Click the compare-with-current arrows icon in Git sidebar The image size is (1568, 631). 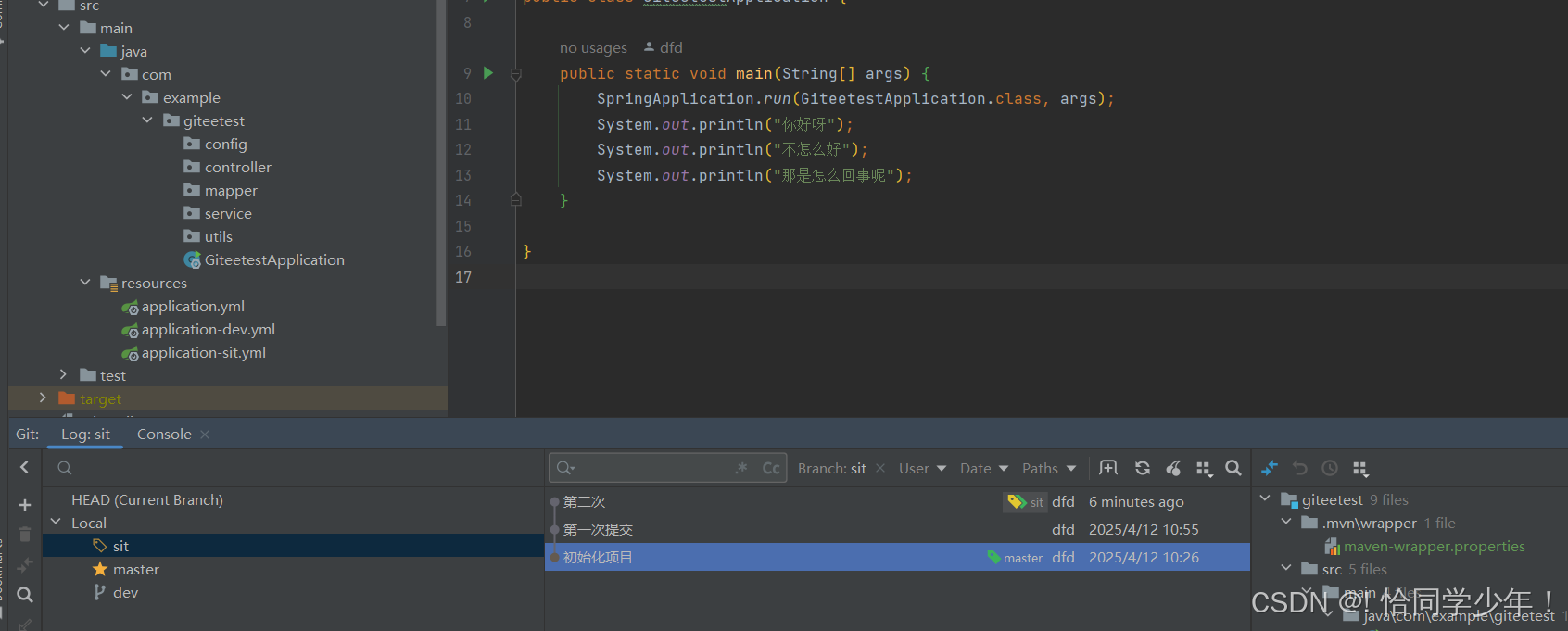pyautogui.click(x=25, y=565)
